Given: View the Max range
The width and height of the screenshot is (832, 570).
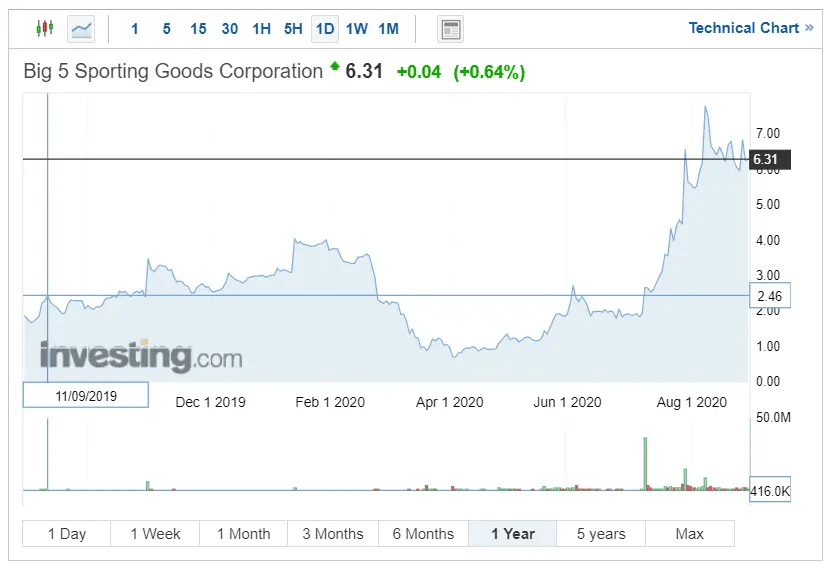Looking at the screenshot, I should pyautogui.click(x=690, y=533).
